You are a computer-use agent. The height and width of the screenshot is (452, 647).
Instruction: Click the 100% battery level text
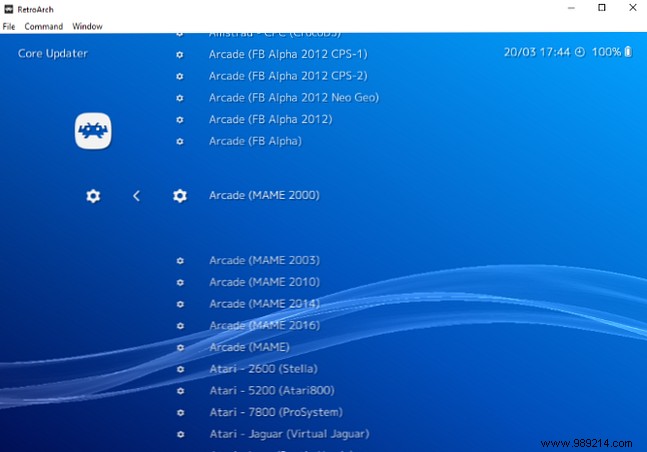(x=606, y=52)
